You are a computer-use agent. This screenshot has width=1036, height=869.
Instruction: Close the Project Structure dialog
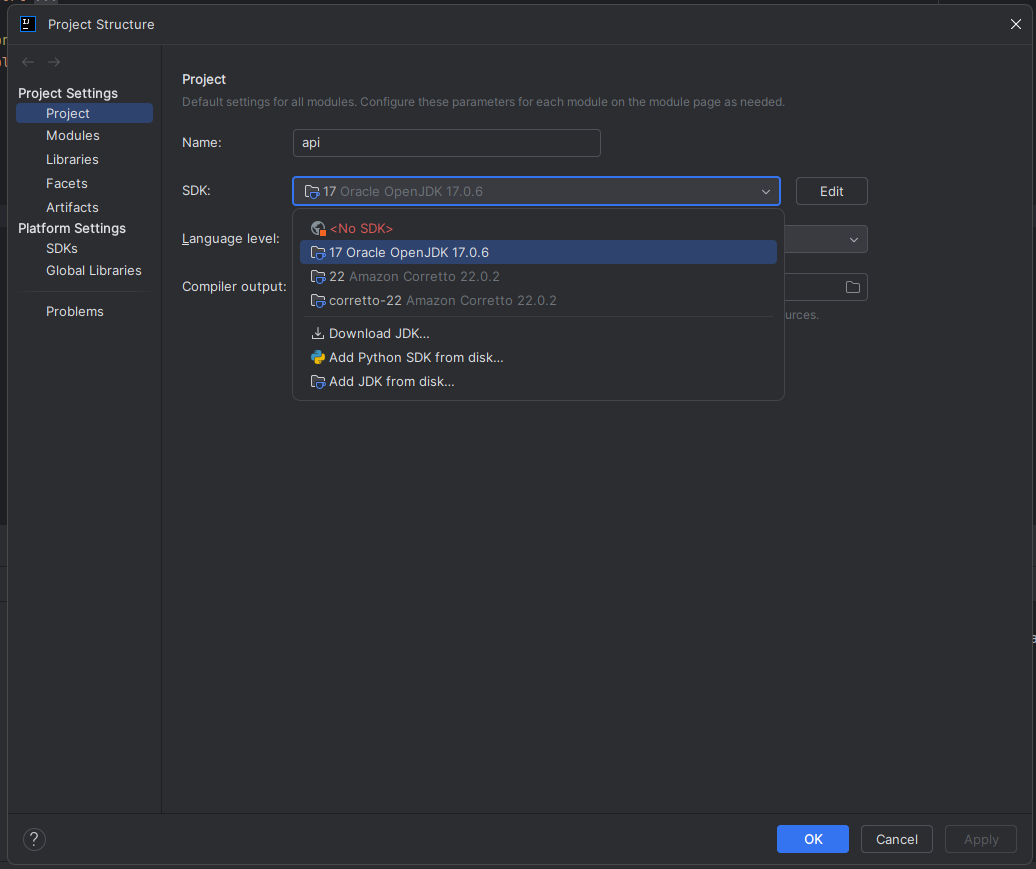[x=1016, y=24]
